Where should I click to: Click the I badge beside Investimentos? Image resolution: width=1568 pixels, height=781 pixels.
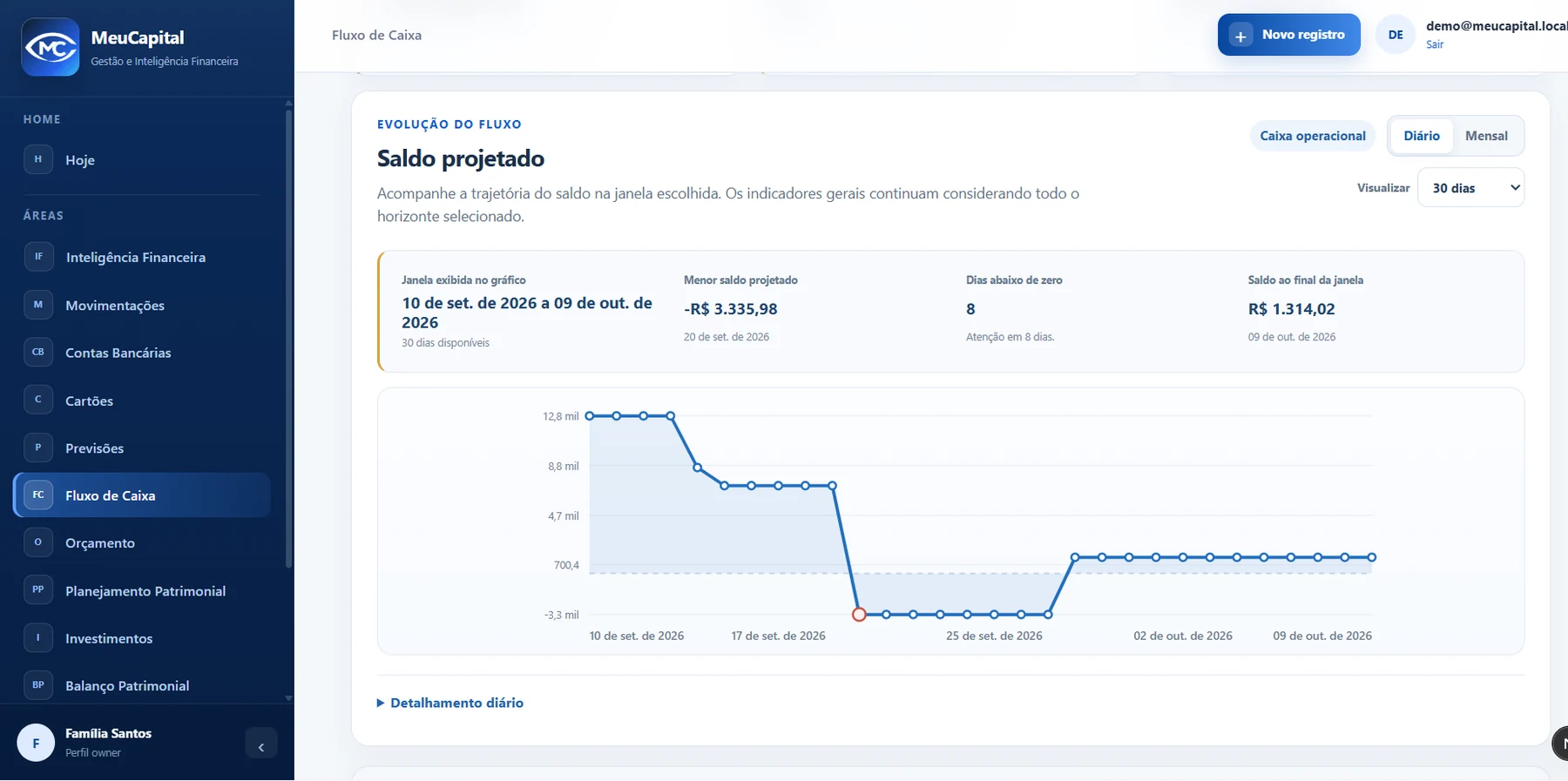[38, 637]
